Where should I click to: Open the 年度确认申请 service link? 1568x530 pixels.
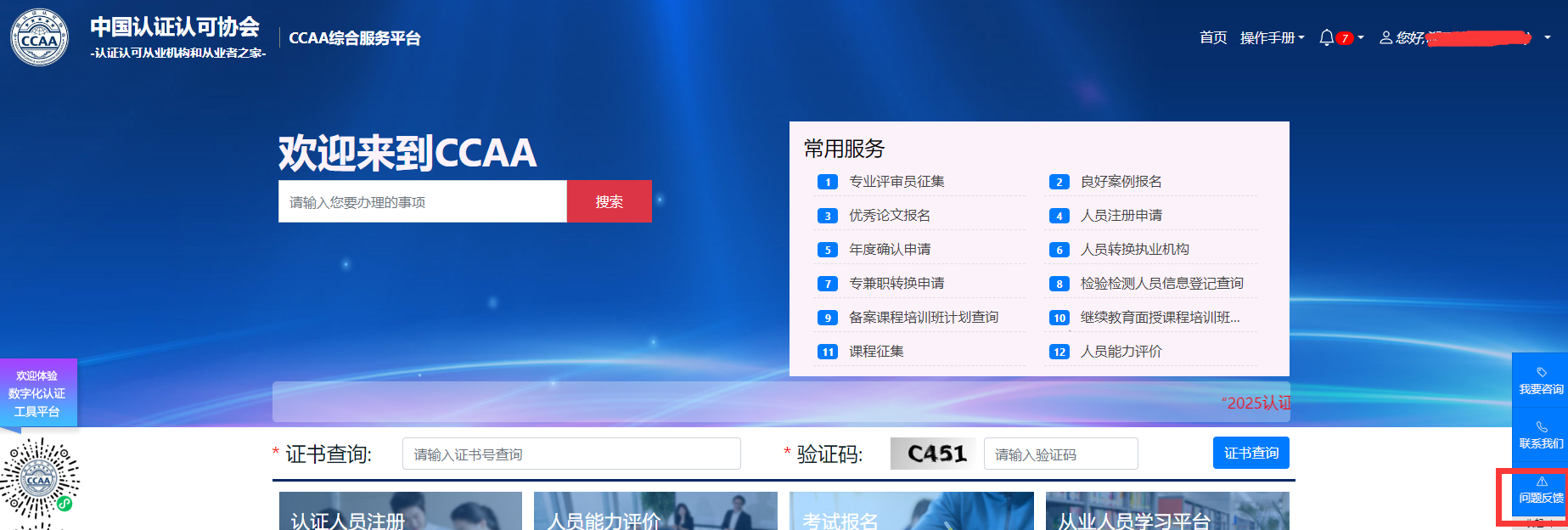coord(890,250)
